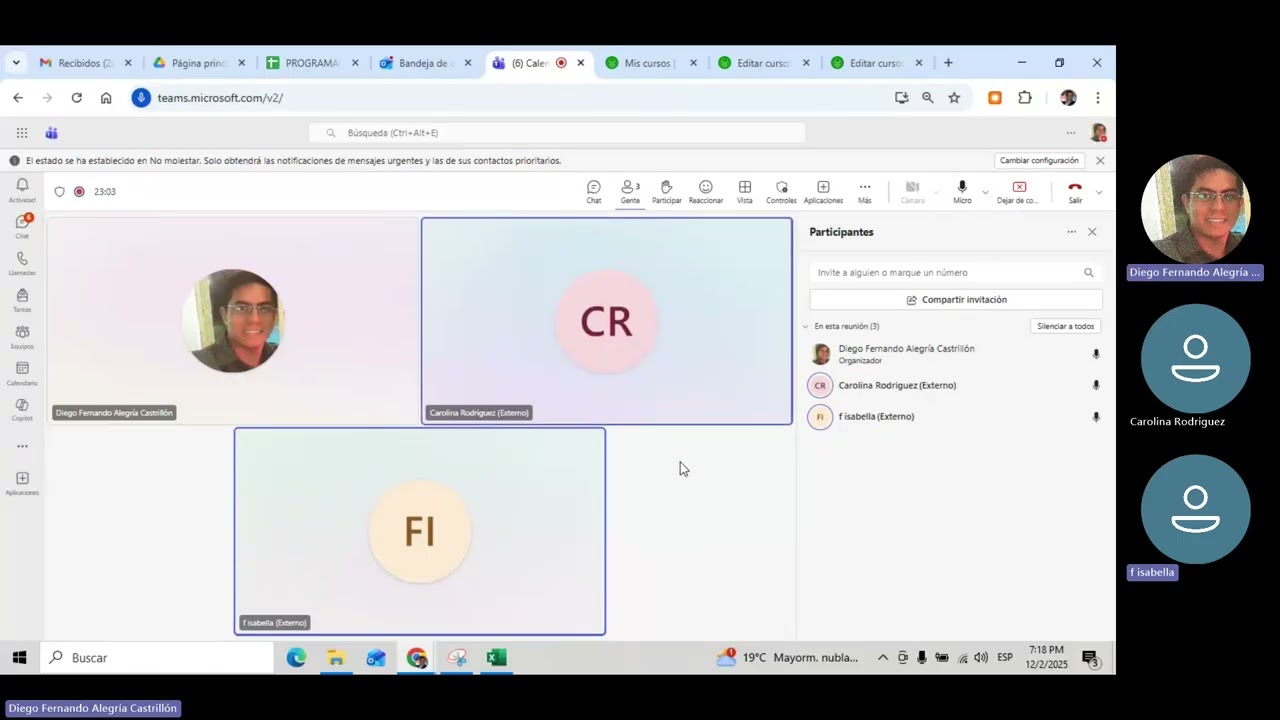
Task: Click Carolina Rodriguez video tile
Action: 607,321
